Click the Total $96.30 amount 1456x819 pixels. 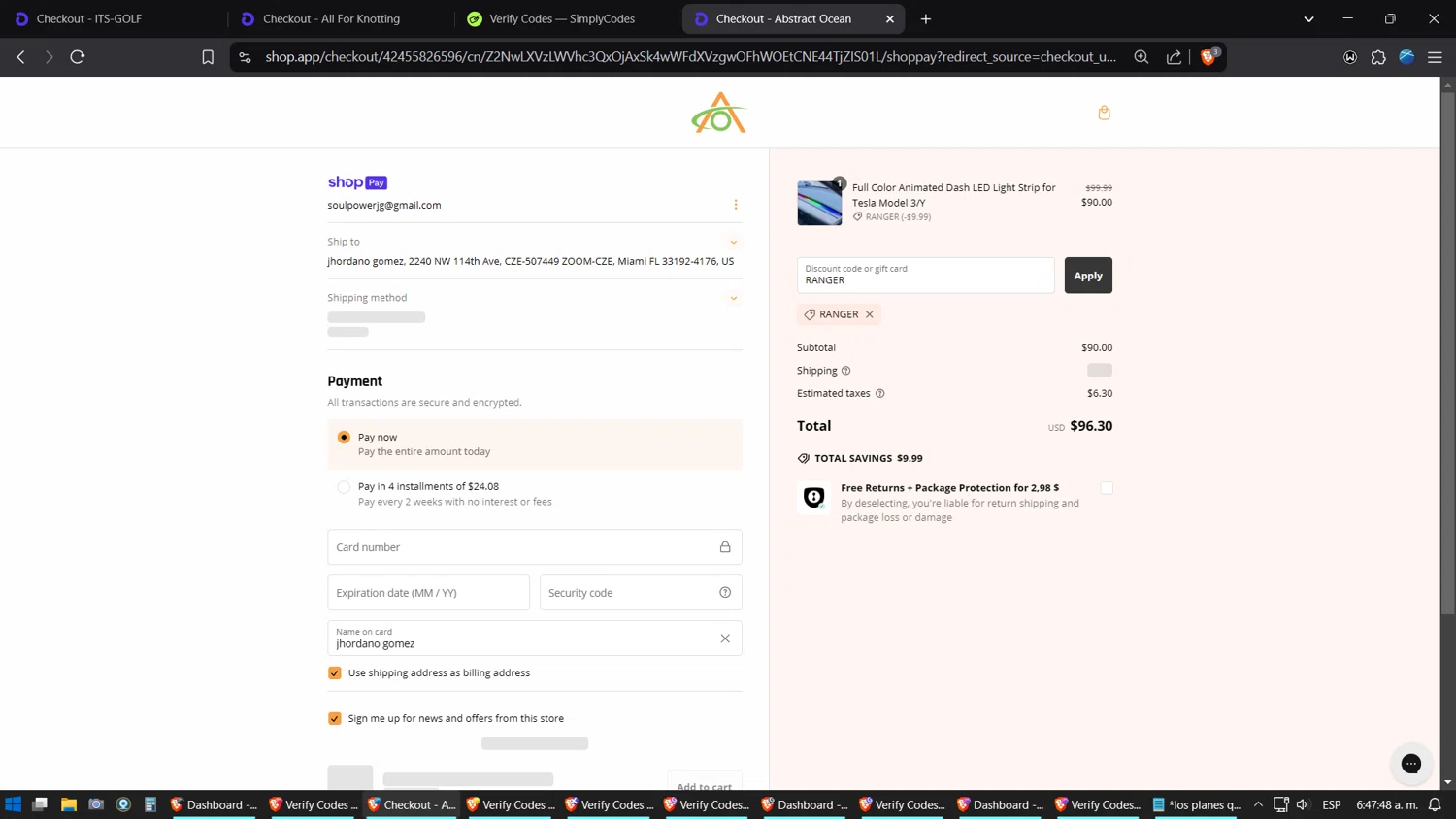[x=1091, y=426]
